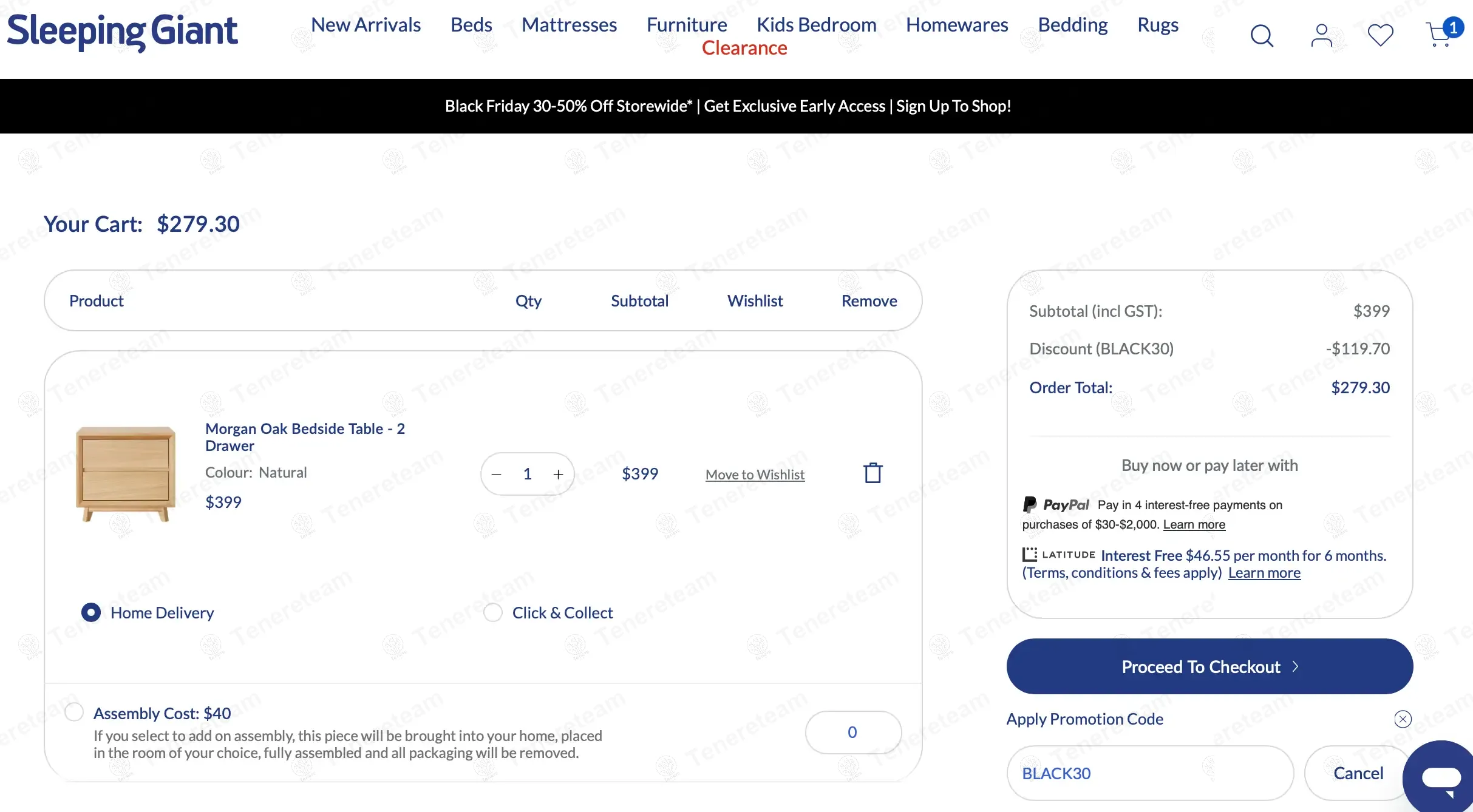Open the Furniture menu
Screen dimensions: 1473x812
tap(687, 25)
